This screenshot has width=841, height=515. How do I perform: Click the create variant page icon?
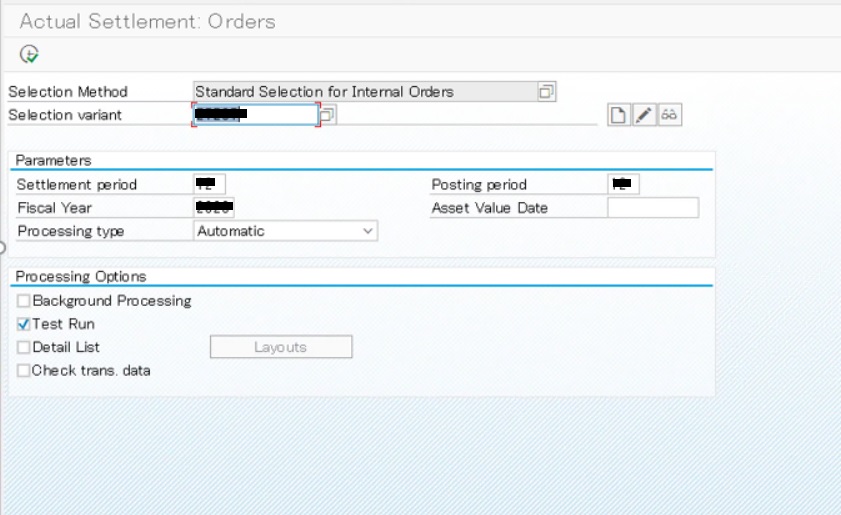click(619, 115)
